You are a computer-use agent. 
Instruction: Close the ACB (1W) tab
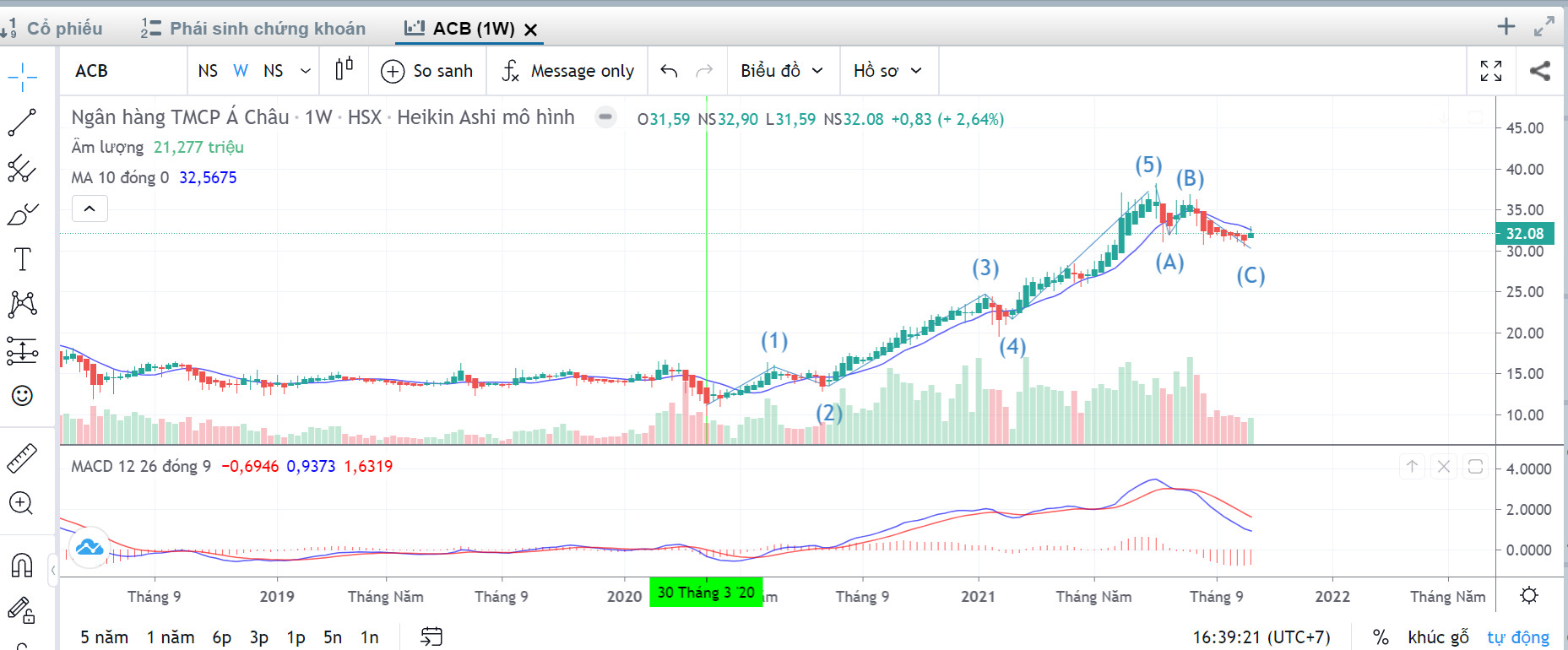pos(530,30)
